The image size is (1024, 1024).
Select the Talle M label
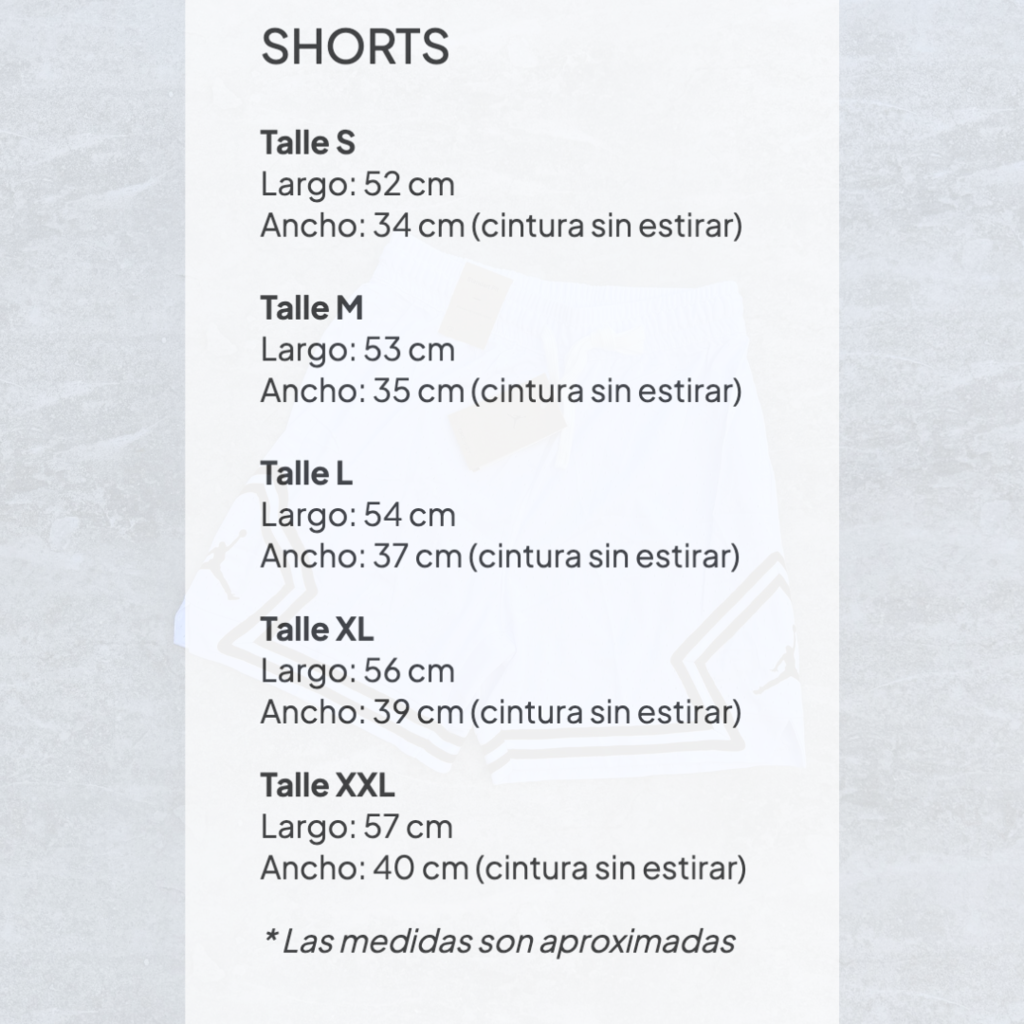pos(312,308)
